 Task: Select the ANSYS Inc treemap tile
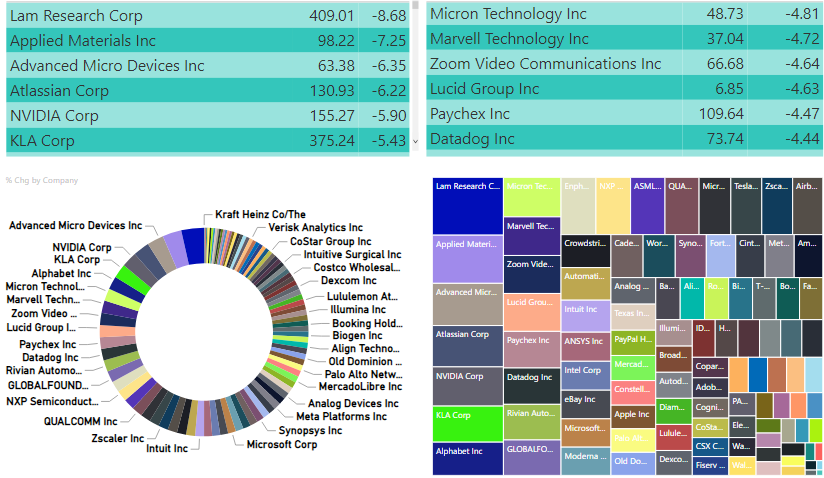click(585, 347)
